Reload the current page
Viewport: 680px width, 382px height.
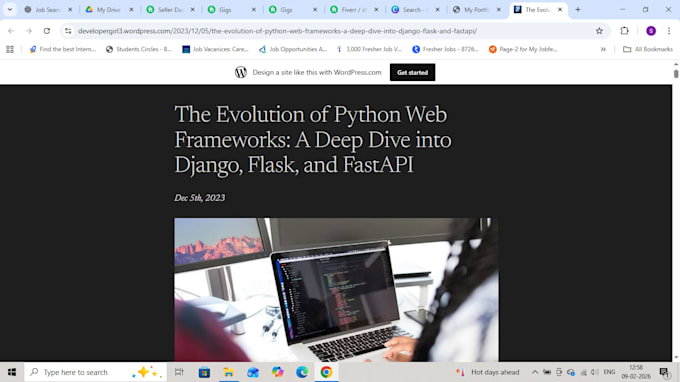pos(47,31)
